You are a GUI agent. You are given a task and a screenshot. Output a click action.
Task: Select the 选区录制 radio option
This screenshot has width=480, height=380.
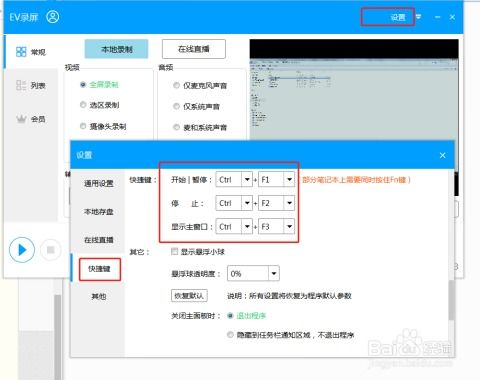pos(83,105)
